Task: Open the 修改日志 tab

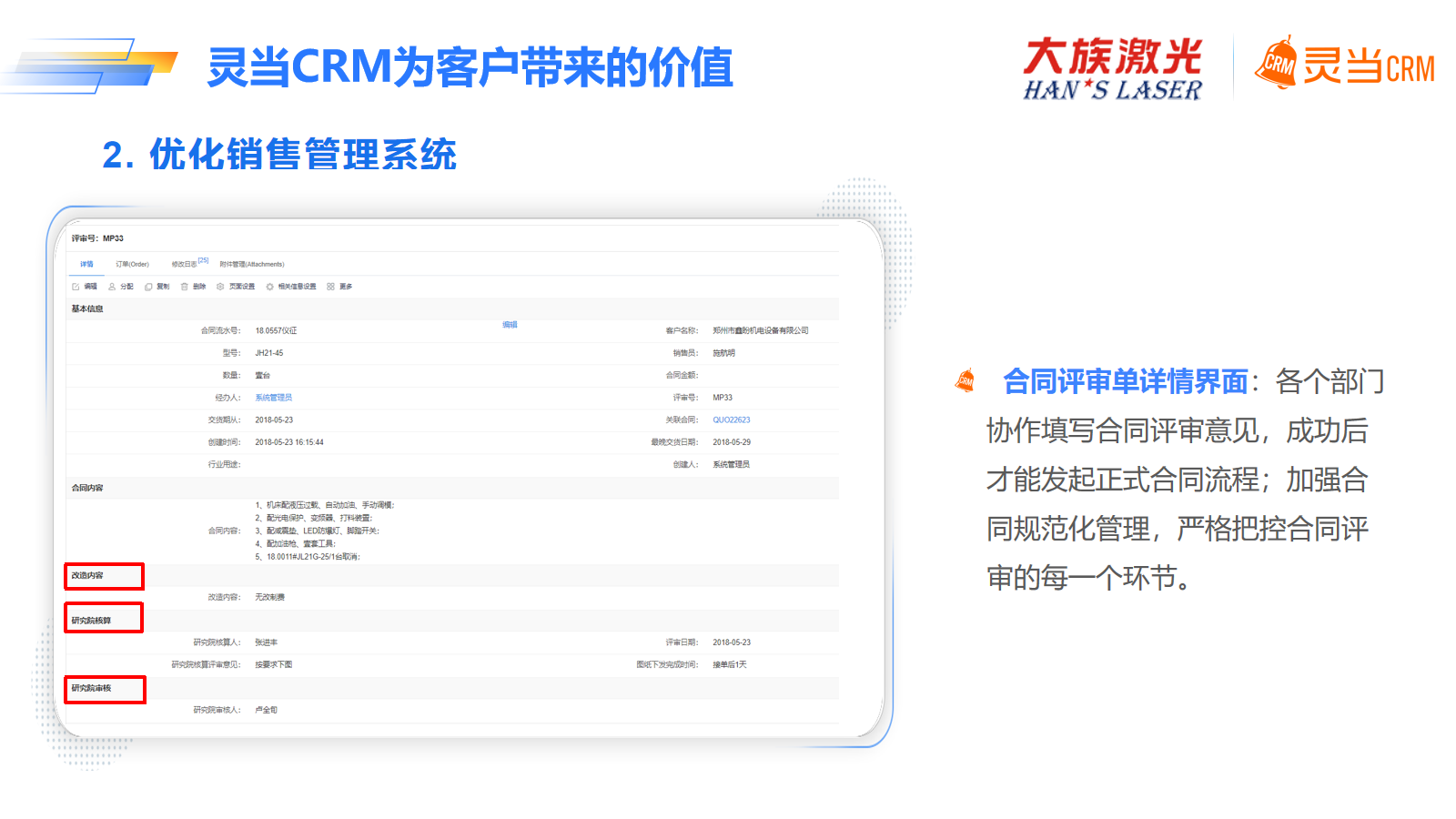Action: (x=185, y=265)
